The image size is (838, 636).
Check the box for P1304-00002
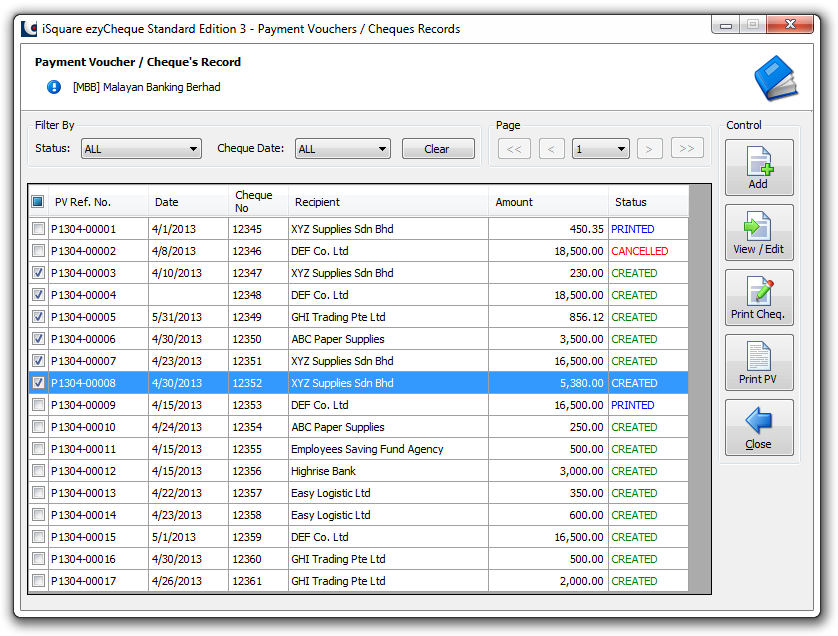[x=38, y=251]
